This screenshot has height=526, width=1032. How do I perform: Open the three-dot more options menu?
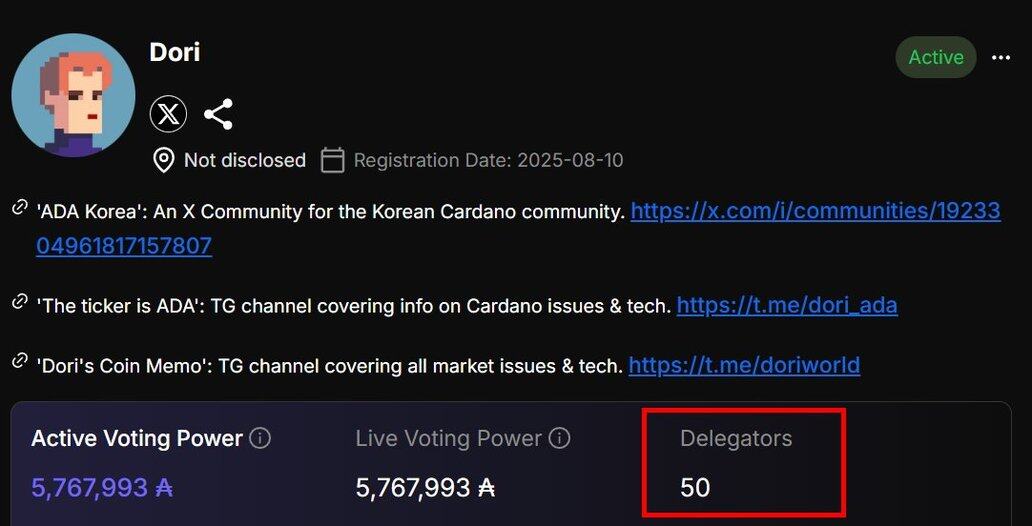tap(1001, 58)
